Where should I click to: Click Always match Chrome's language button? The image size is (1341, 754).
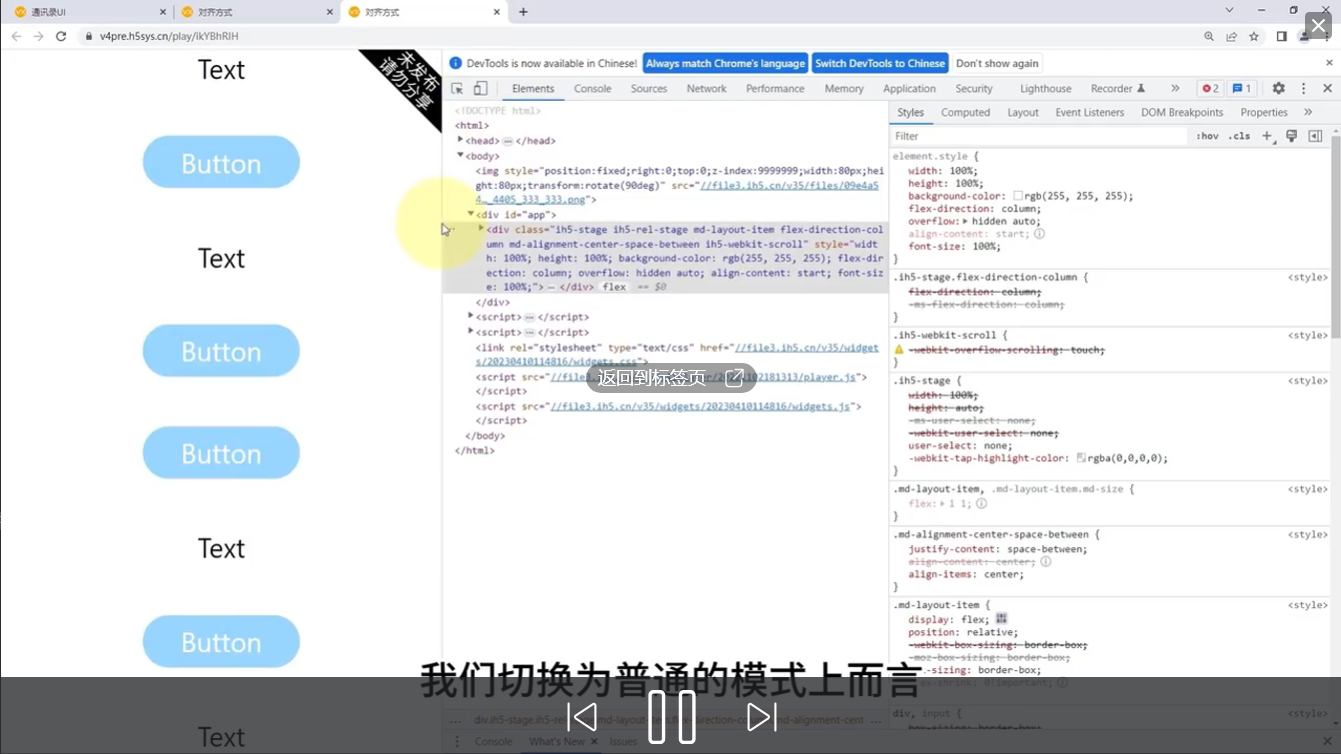tap(725, 63)
